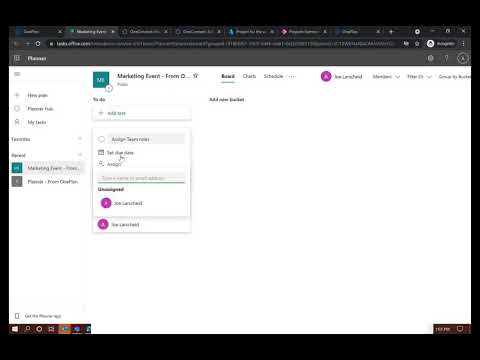The image size is (480, 360).
Task: Open the Filter (0) dropdown
Action: pyautogui.click(x=419, y=77)
